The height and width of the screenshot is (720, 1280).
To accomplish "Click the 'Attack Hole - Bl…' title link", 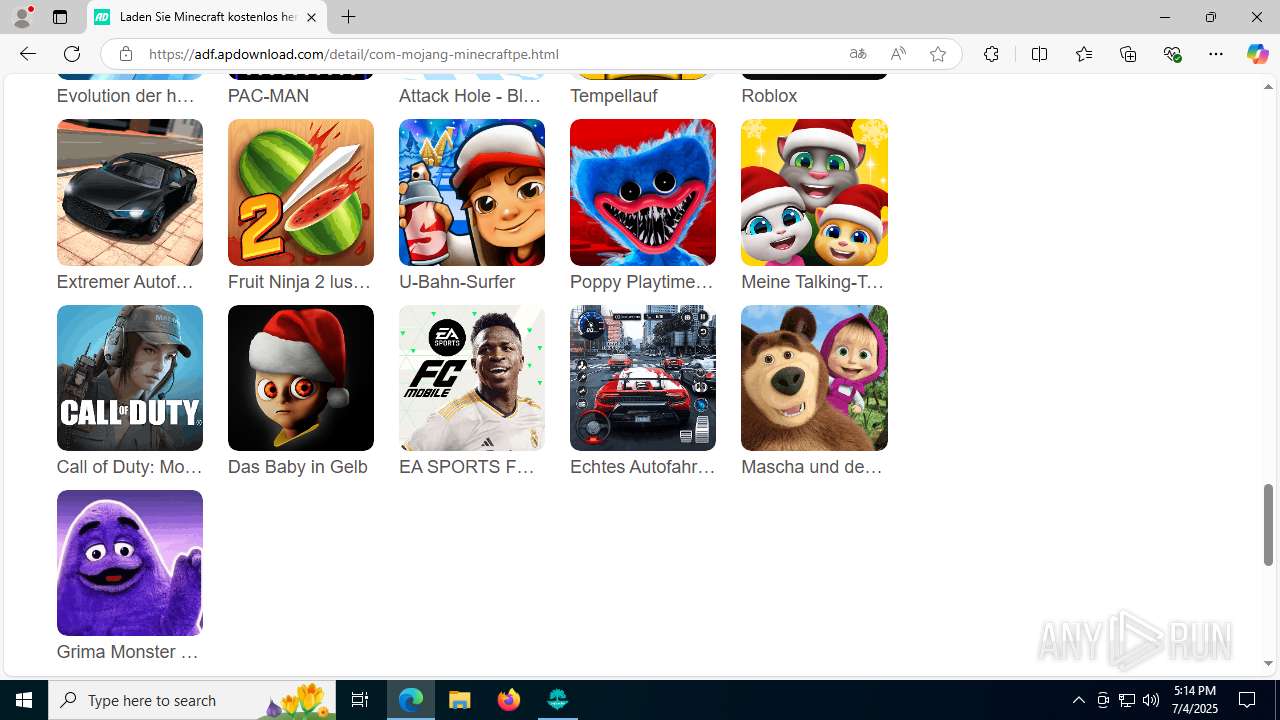I will [470, 96].
